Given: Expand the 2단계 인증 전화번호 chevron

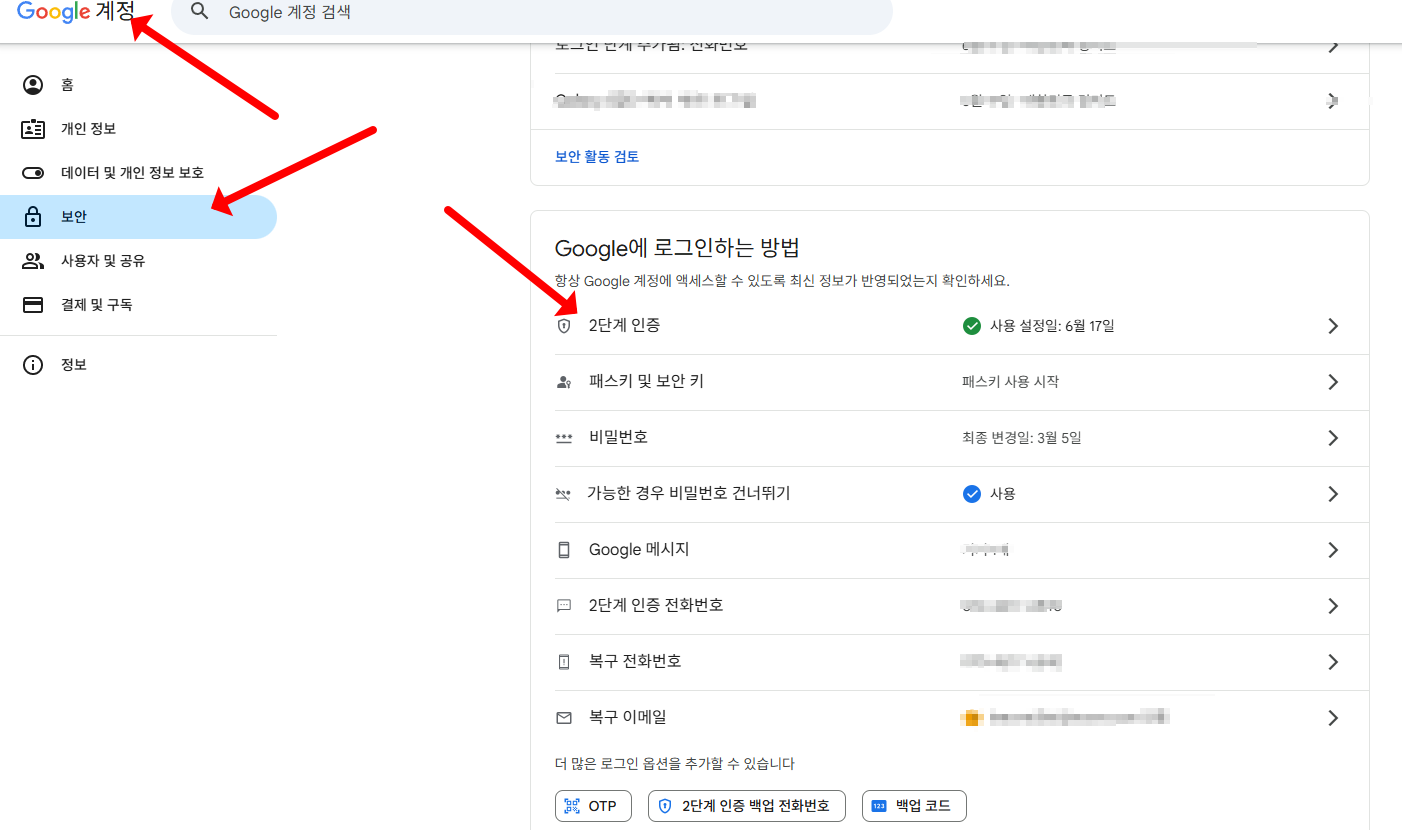Looking at the screenshot, I should click(1332, 606).
